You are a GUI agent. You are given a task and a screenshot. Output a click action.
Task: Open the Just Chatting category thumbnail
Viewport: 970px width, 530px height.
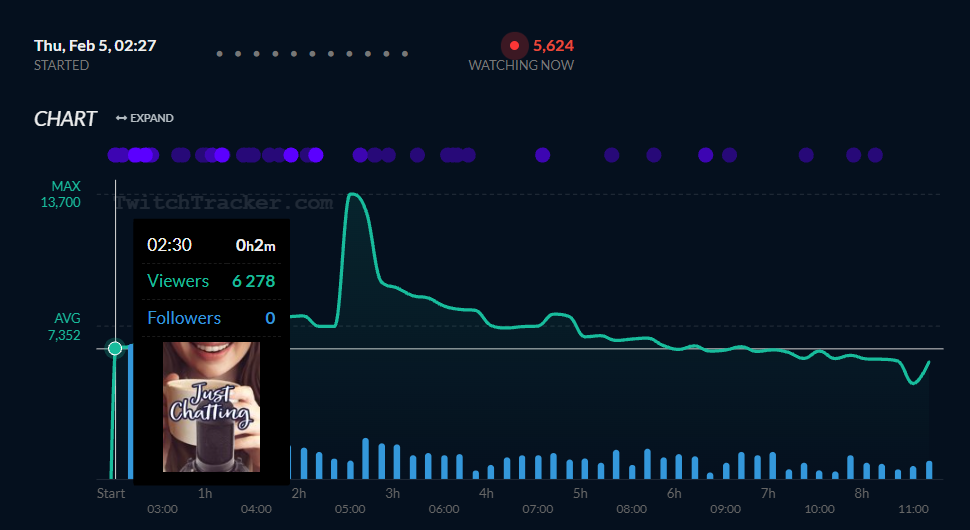212,407
